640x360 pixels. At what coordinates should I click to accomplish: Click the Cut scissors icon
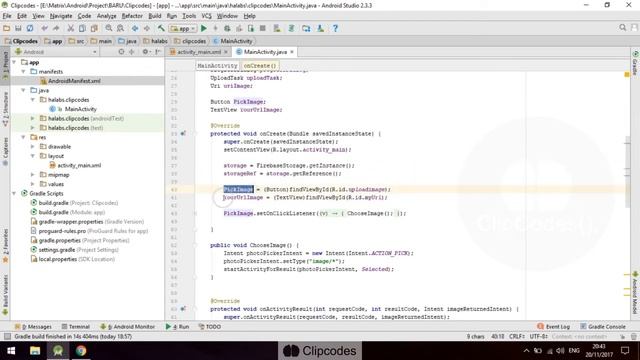coord(71,28)
